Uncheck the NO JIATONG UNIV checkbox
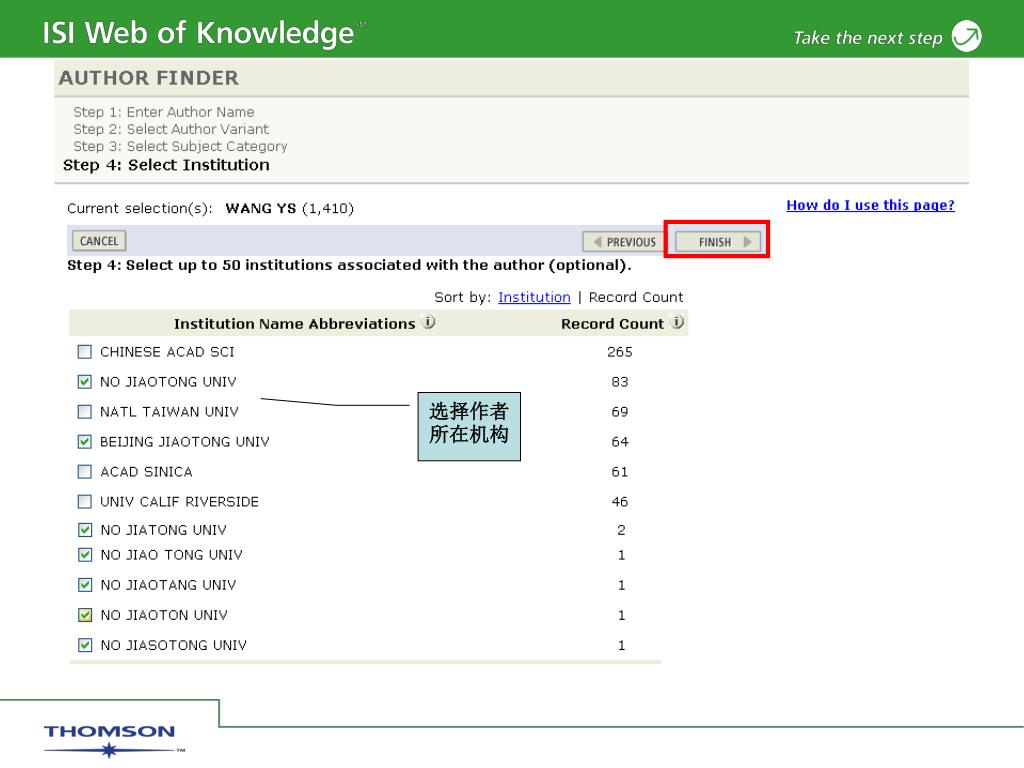The height and width of the screenshot is (768, 1024). pos(85,530)
